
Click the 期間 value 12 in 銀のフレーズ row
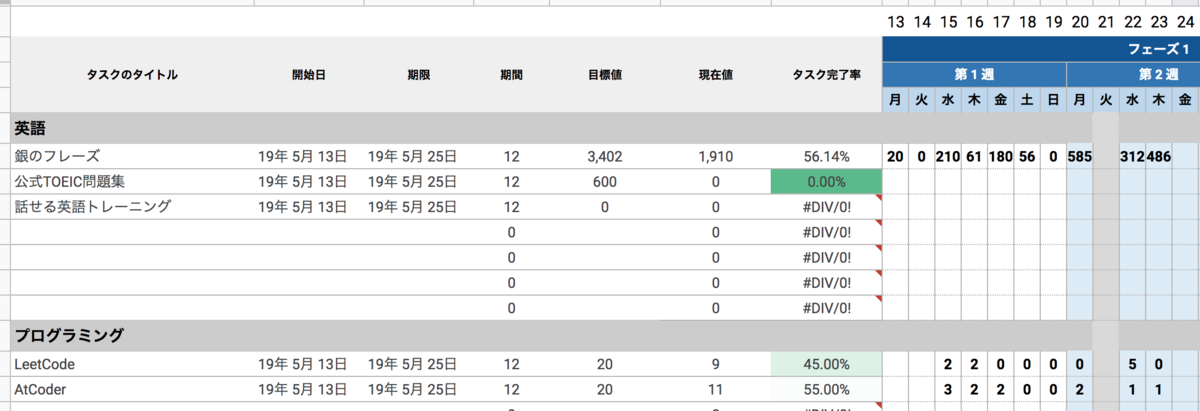(511, 156)
